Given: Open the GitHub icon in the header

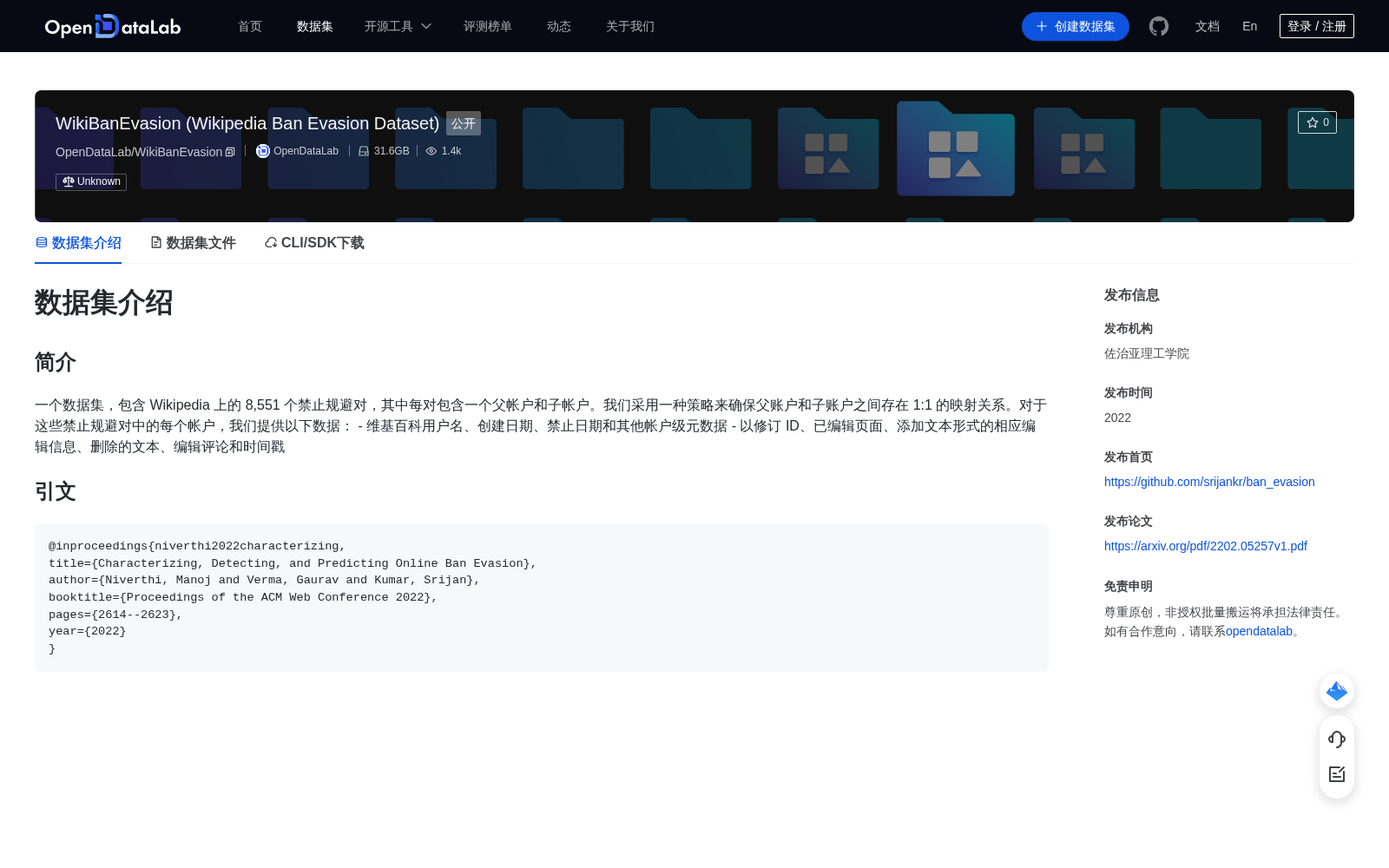Looking at the screenshot, I should (x=1159, y=26).
